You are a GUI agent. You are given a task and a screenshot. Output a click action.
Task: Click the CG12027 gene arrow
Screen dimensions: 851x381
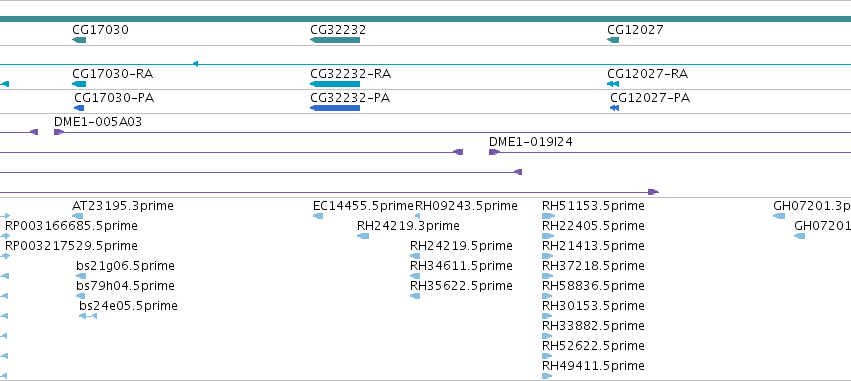(x=613, y=40)
